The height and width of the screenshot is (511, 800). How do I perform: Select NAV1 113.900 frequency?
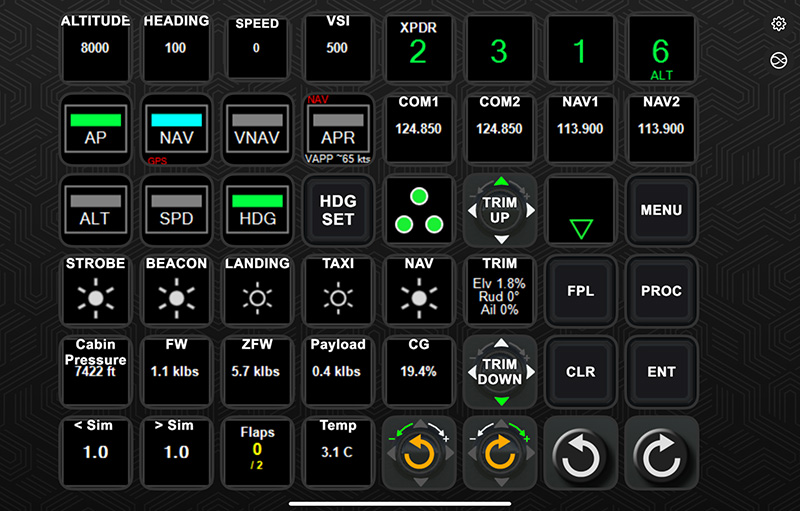[x=581, y=129]
